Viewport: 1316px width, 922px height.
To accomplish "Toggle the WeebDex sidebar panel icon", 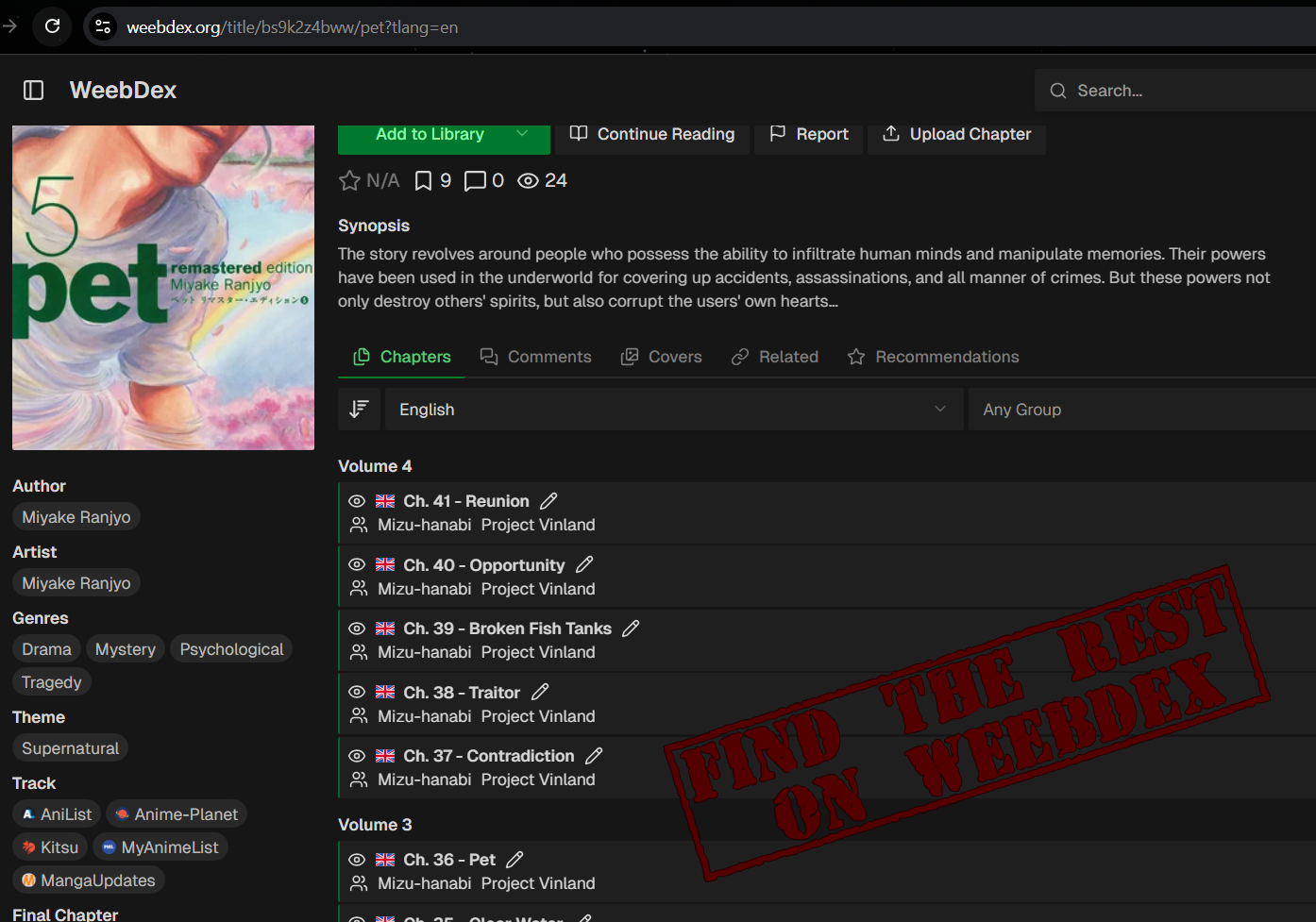I will pyautogui.click(x=34, y=91).
